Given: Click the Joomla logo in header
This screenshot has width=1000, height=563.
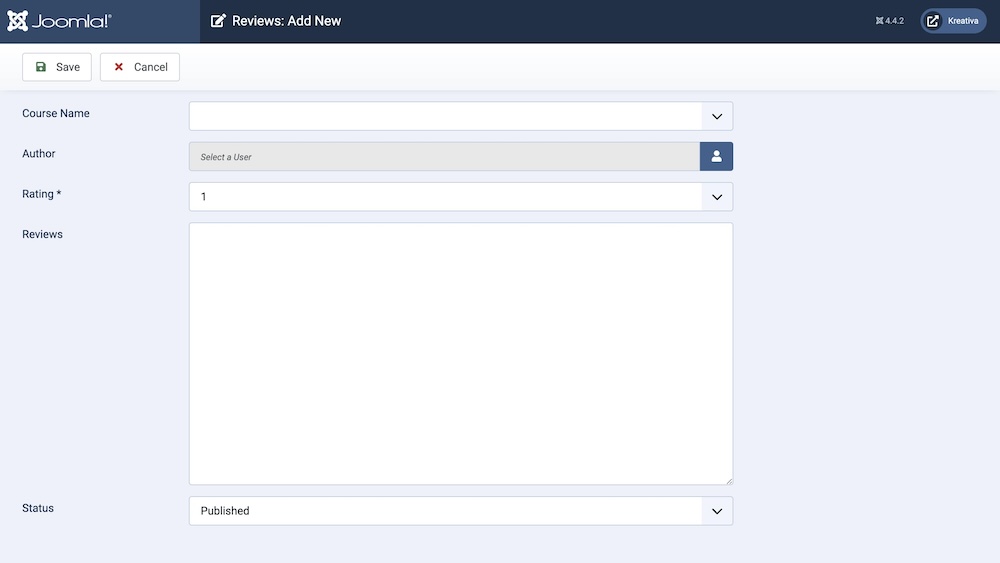Looking at the screenshot, I should [x=59, y=21].
